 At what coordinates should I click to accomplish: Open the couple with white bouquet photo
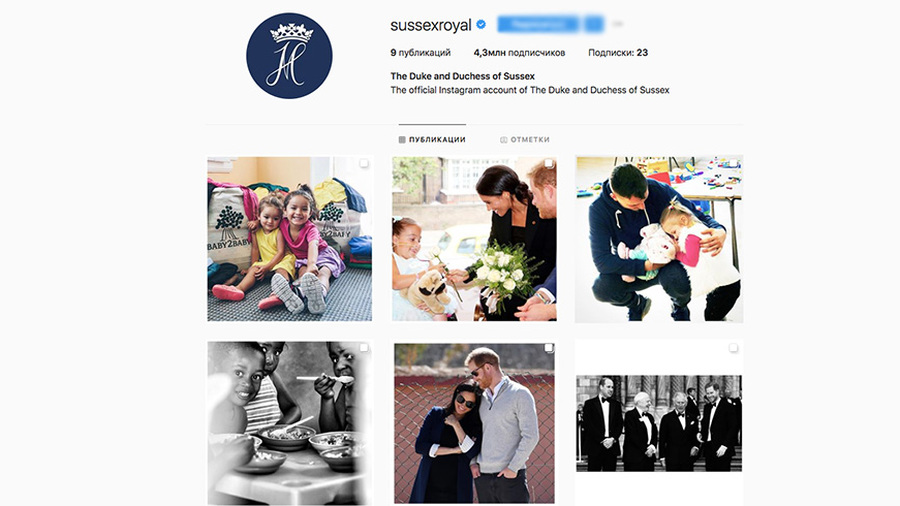tap(474, 239)
